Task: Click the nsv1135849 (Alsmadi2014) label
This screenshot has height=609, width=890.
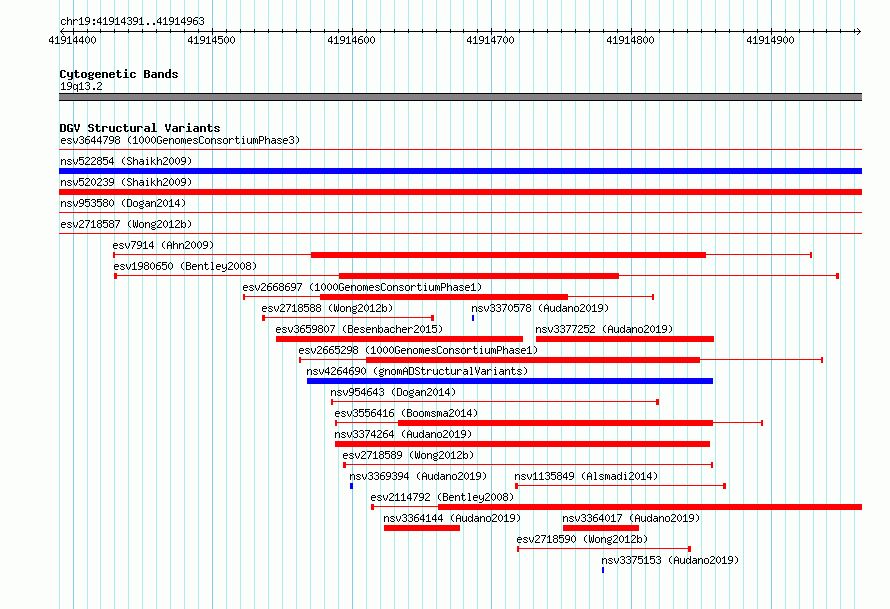Action: 586,476
